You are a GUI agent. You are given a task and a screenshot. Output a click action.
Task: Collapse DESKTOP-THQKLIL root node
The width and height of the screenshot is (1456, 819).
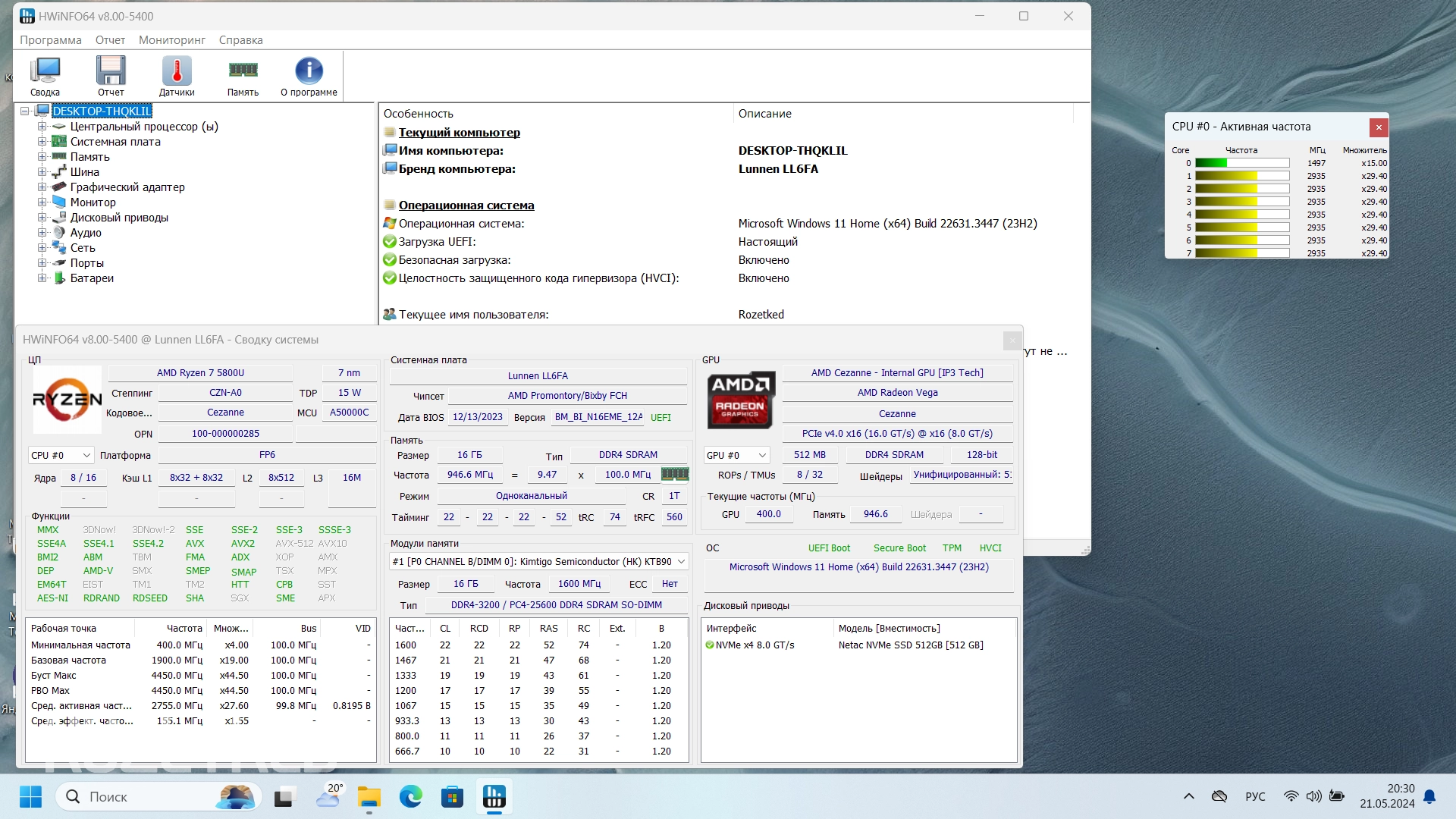tap(24, 111)
